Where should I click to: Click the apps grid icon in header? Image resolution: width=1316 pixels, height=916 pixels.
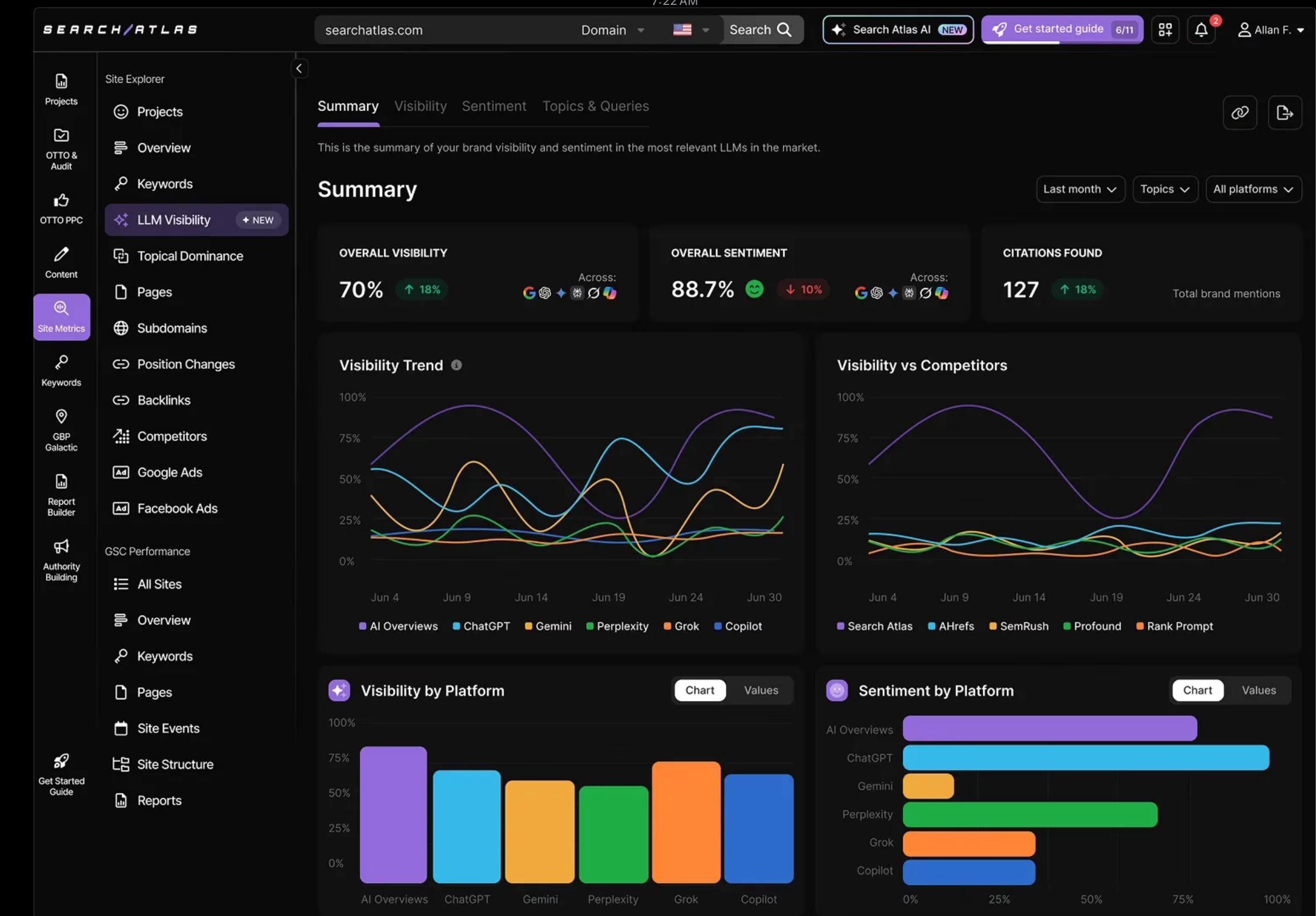click(x=1165, y=30)
